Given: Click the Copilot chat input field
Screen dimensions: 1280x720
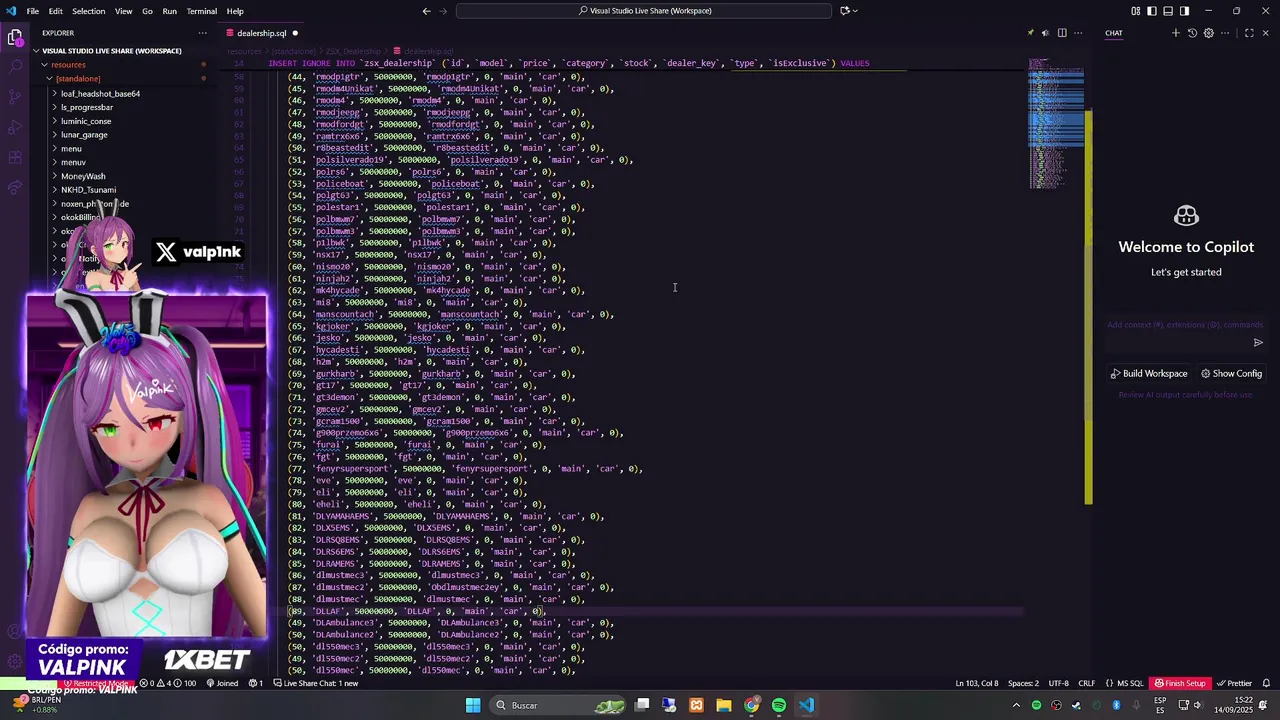Looking at the screenshot, I should [x=1185, y=325].
